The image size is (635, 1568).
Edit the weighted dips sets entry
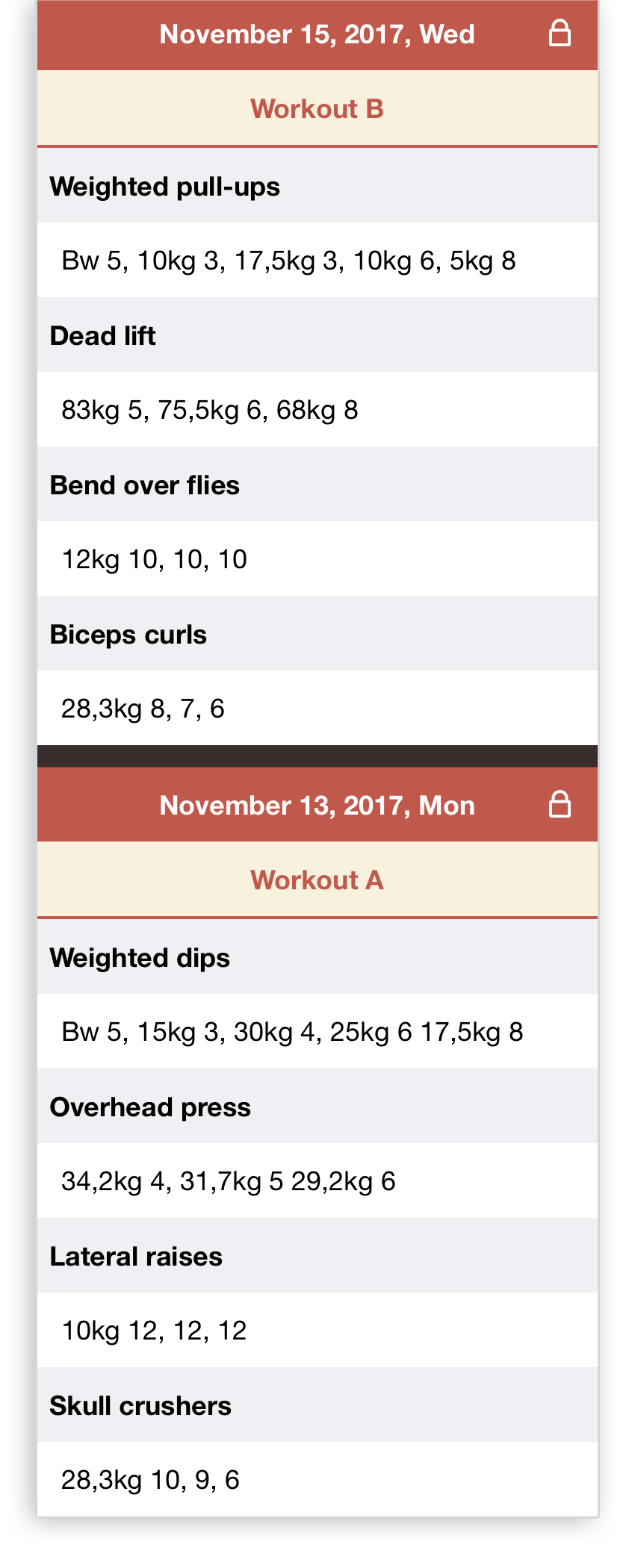(x=317, y=1031)
